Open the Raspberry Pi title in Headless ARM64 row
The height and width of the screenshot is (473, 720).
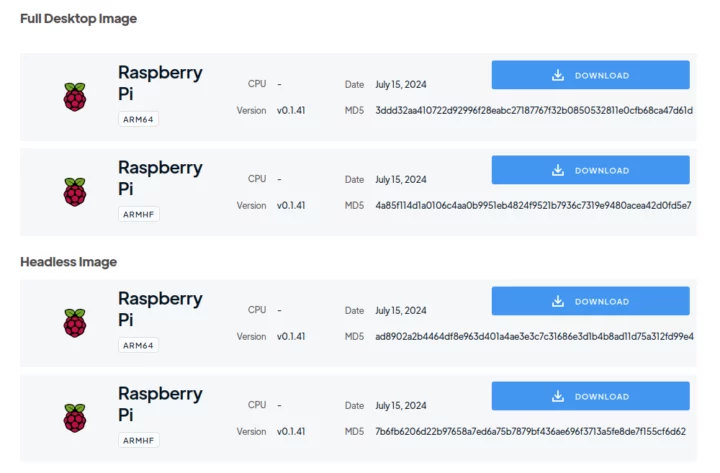(160, 309)
